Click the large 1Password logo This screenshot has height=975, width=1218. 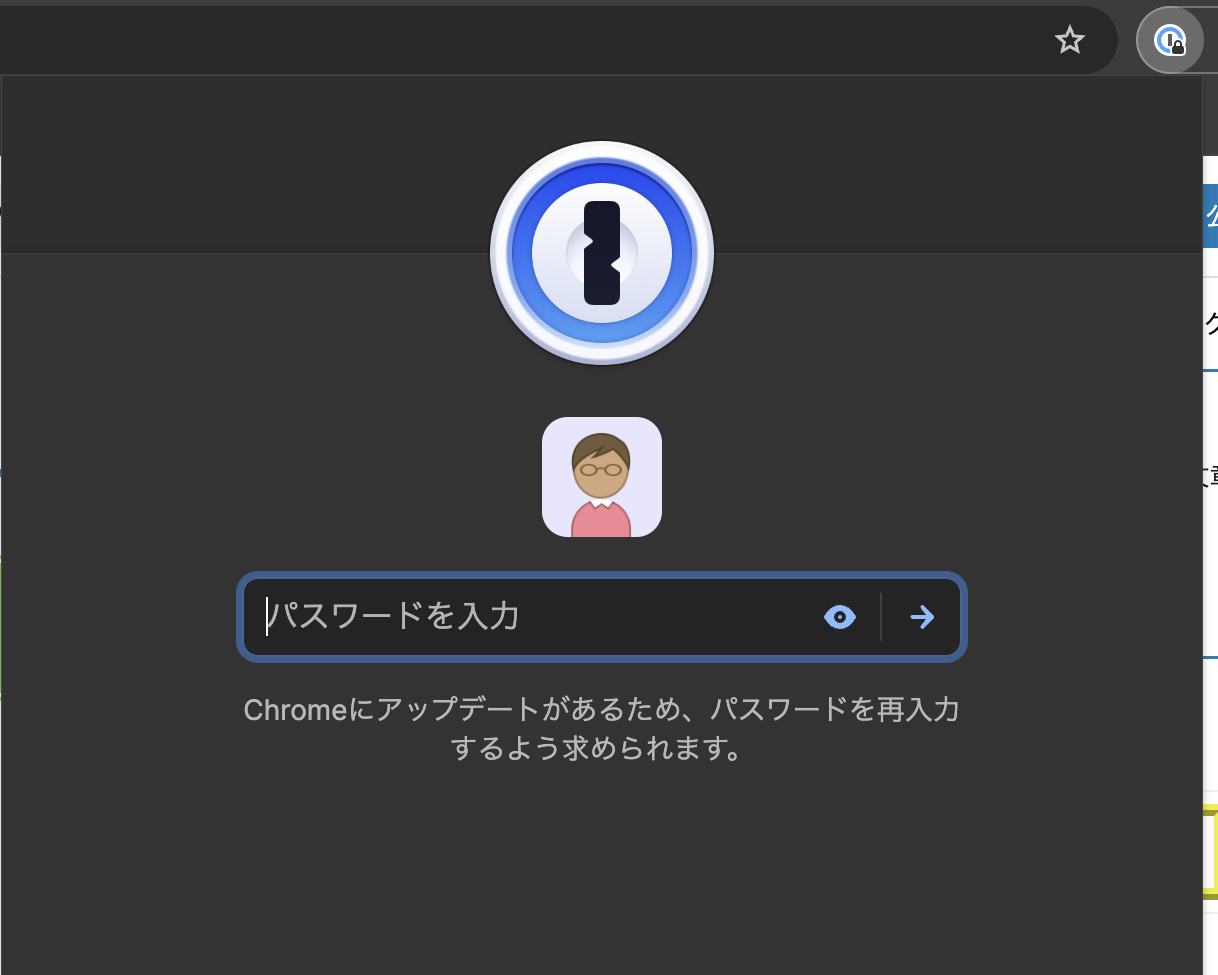click(602, 253)
